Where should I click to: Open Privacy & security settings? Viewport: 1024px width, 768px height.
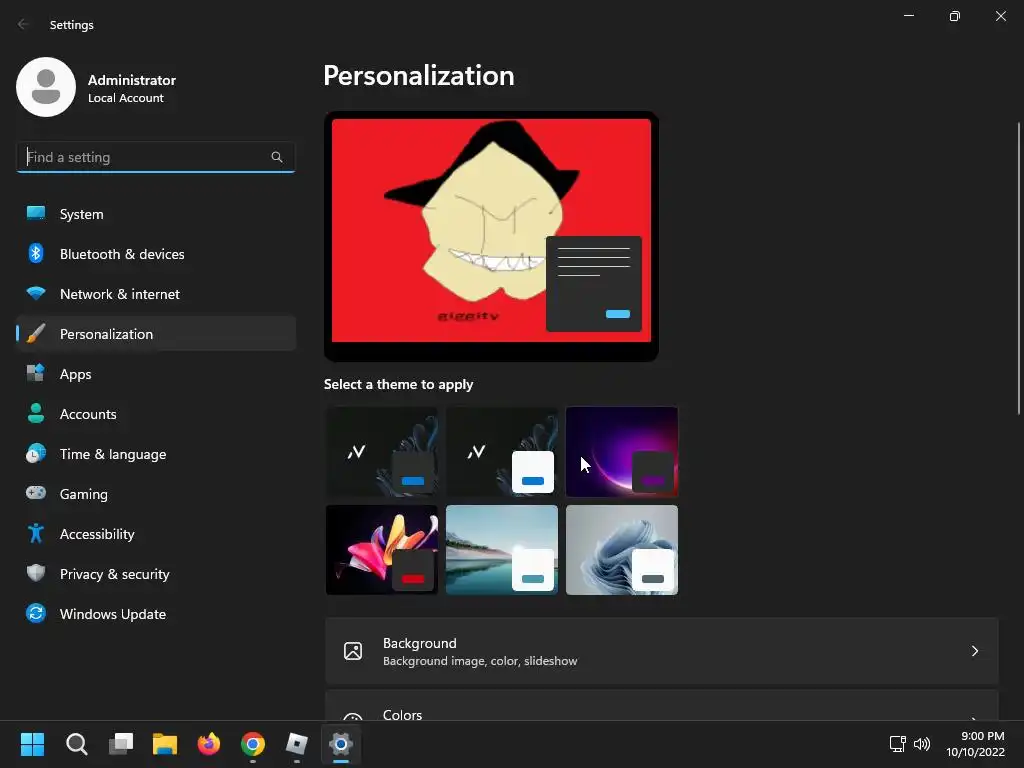(x=156, y=573)
